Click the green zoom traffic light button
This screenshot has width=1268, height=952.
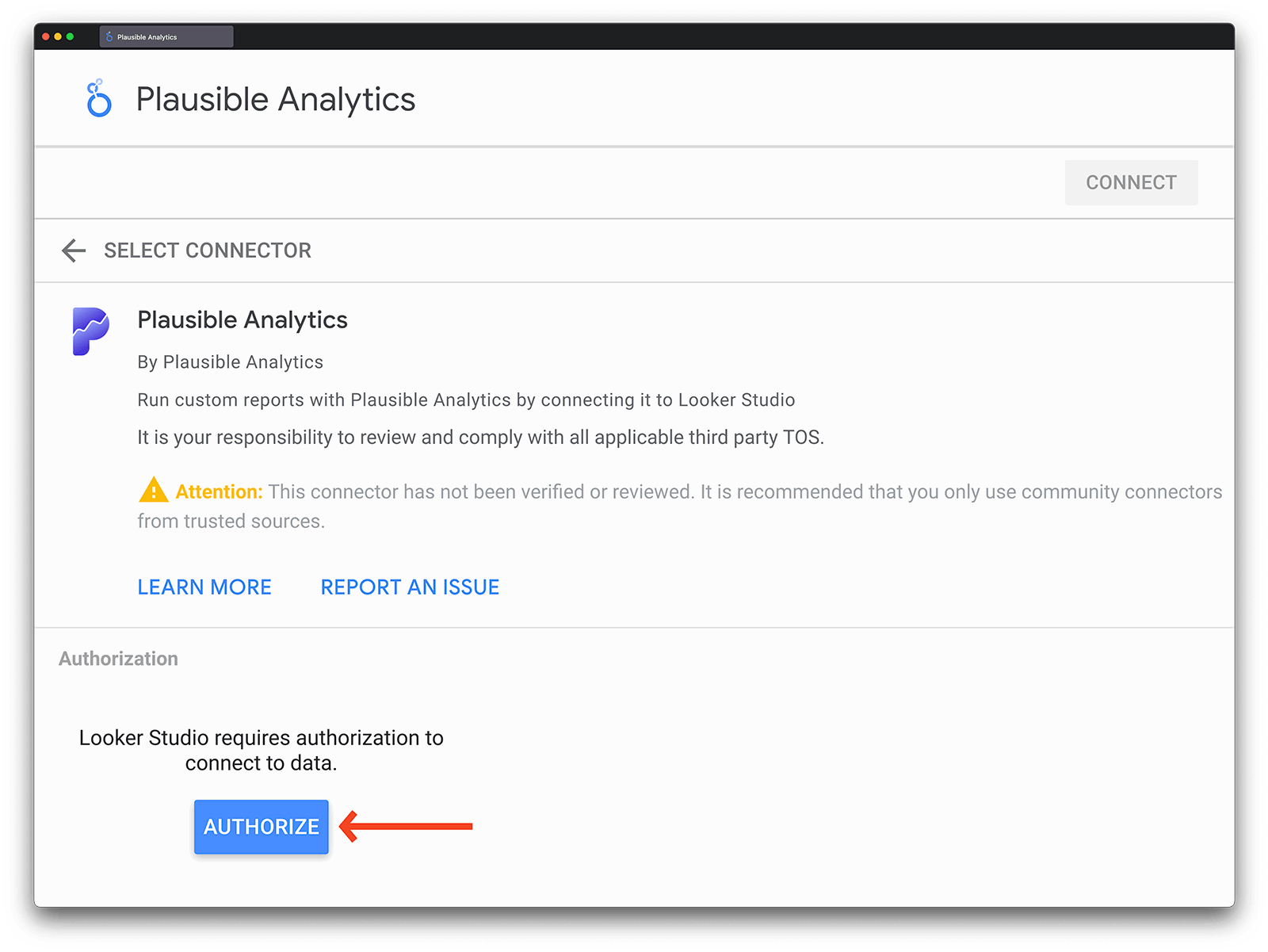[x=71, y=36]
